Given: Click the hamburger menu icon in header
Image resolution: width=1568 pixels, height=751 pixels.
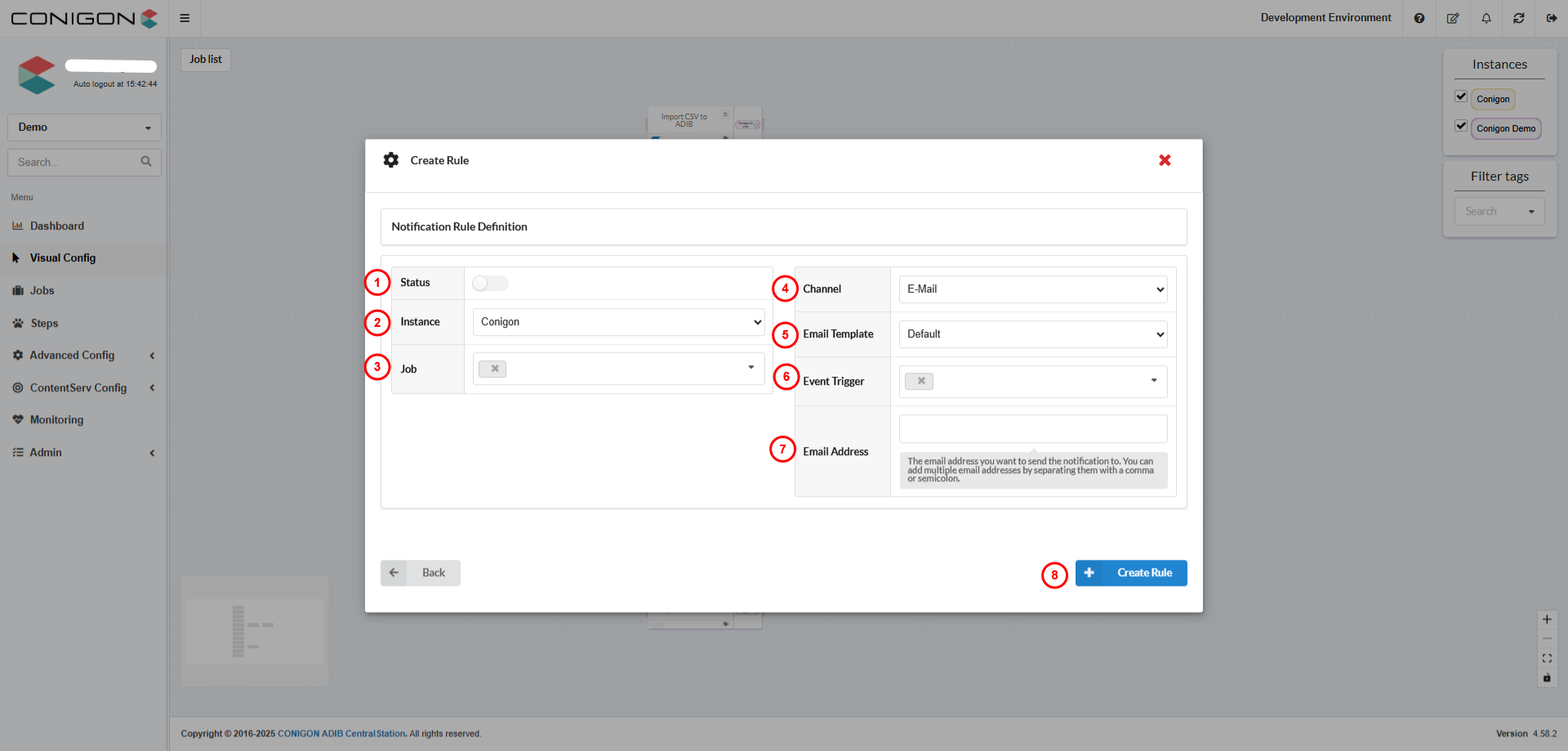Looking at the screenshot, I should coord(185,18).
